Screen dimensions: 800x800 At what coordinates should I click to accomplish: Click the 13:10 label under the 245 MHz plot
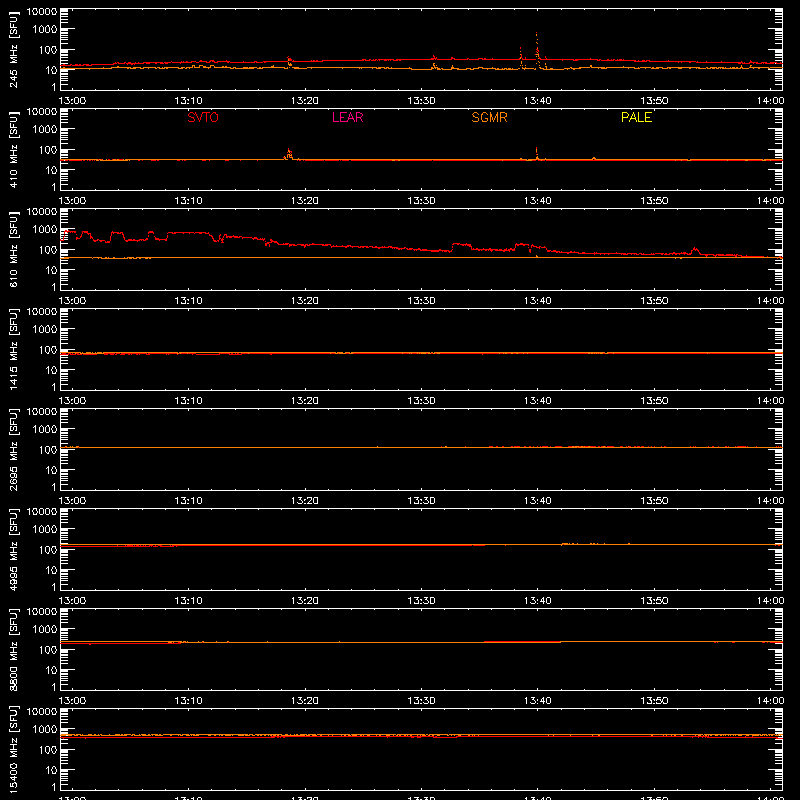(188, 101)
